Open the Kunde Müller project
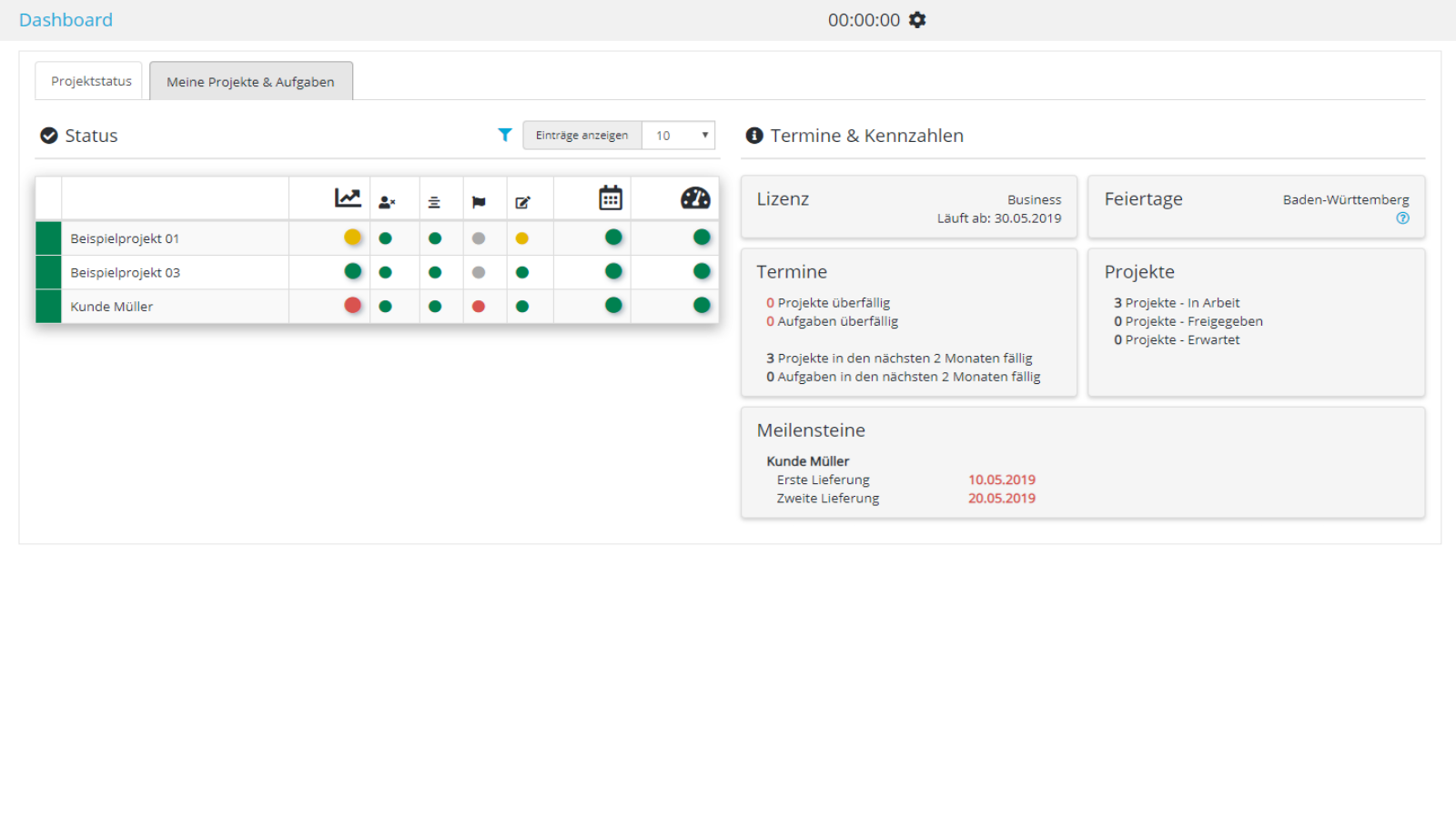This screenshot has height=819, width=1456. [x=112, y=307]
